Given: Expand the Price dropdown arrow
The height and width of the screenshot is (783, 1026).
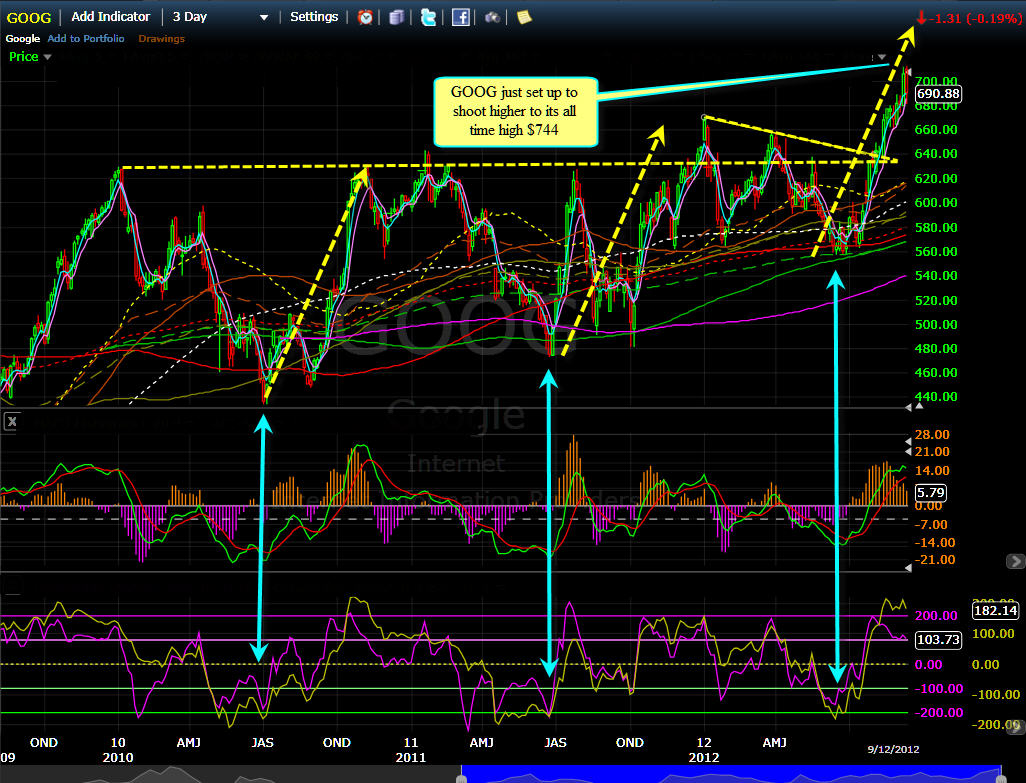Looking at the screenshot, I should (47, 58).
